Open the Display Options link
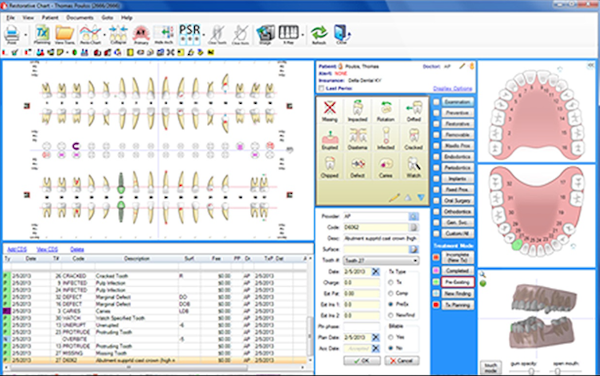 tap(452, 88)
